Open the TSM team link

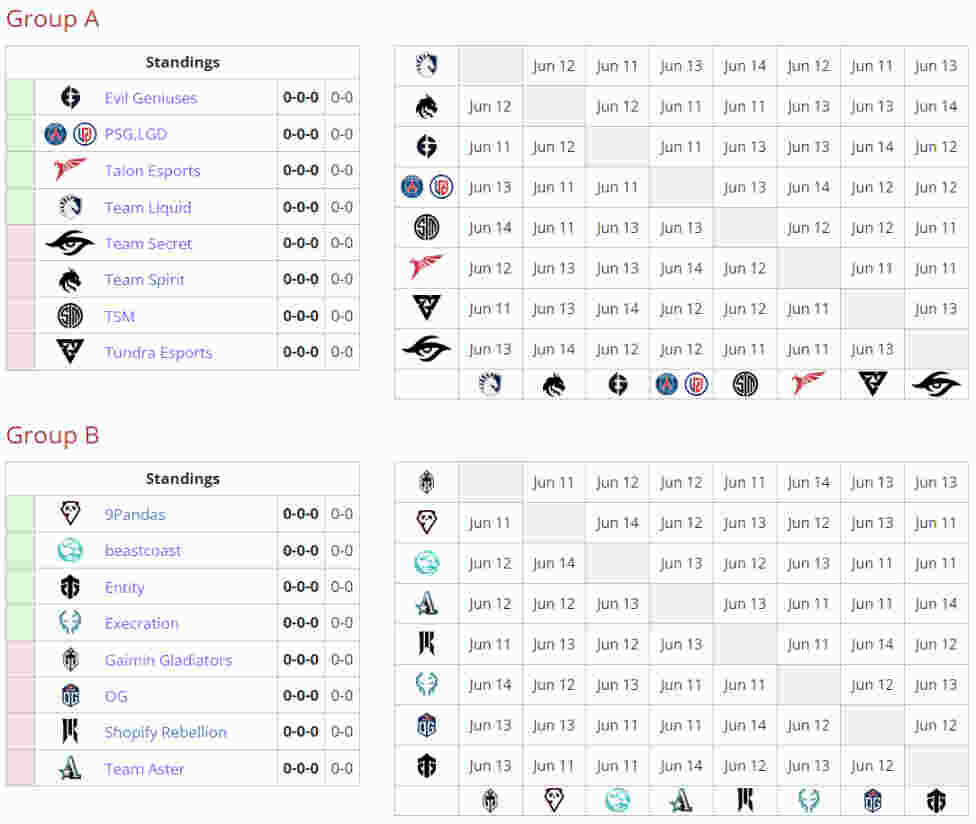(x=120, y=316)
